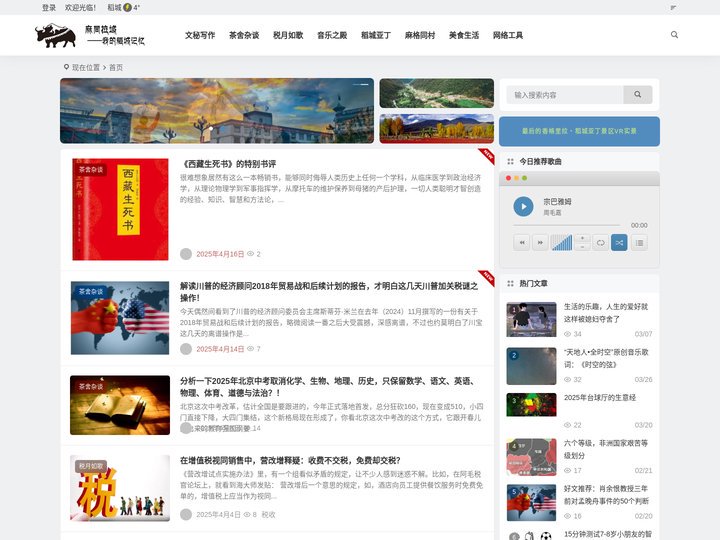The image size is (720, 540).
Task: Click the yellow dot on music player
Action: [516, 178]
